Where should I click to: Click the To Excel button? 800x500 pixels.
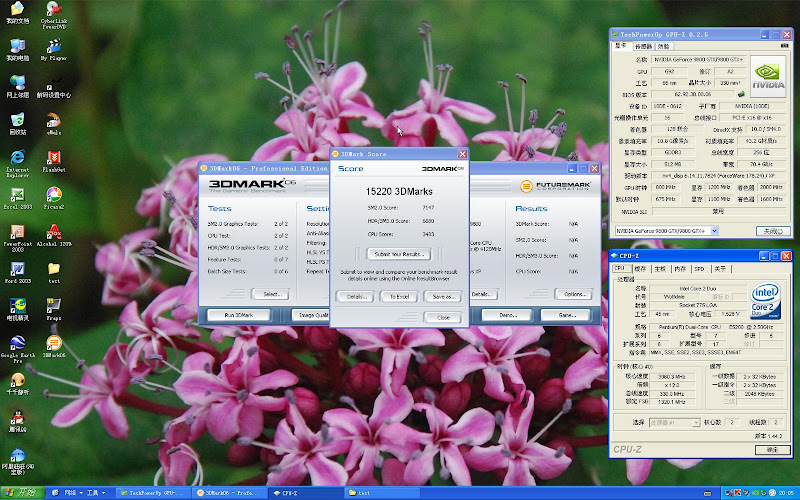[400, 296]
